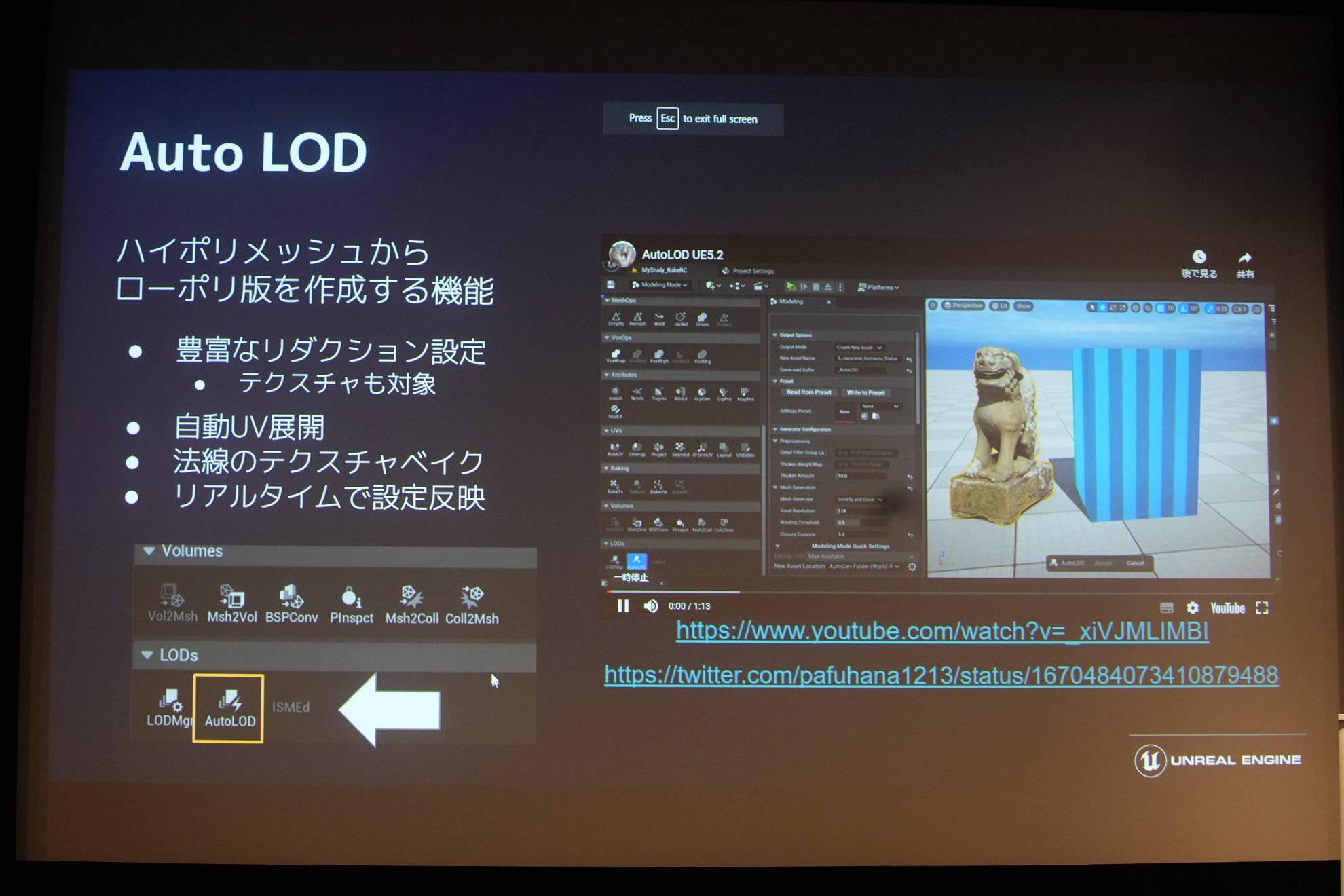Select the Remesh tool under MeshOps
The image size is (1344, 896).
click(x=637, y=319)
